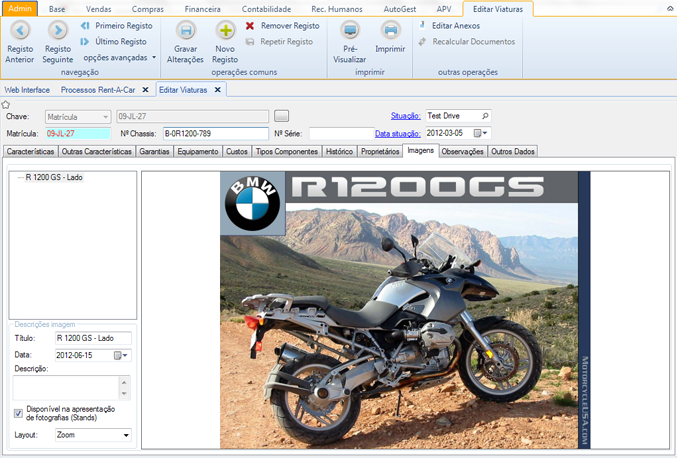The height and width of the screenshot is (458, 677).
Task: Click the Nº Chassis input field
Action: tap(215, 133)
